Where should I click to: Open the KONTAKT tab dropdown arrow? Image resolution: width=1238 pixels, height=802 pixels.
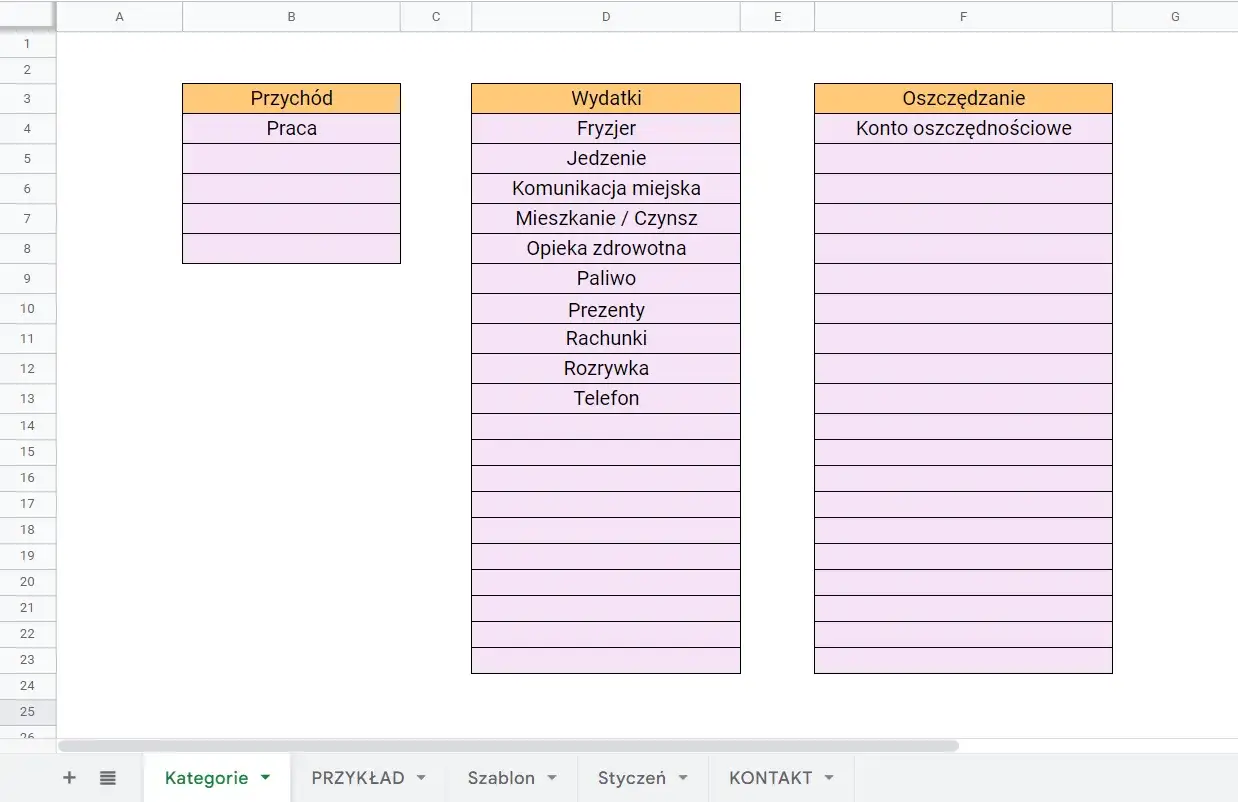[829, 778]
